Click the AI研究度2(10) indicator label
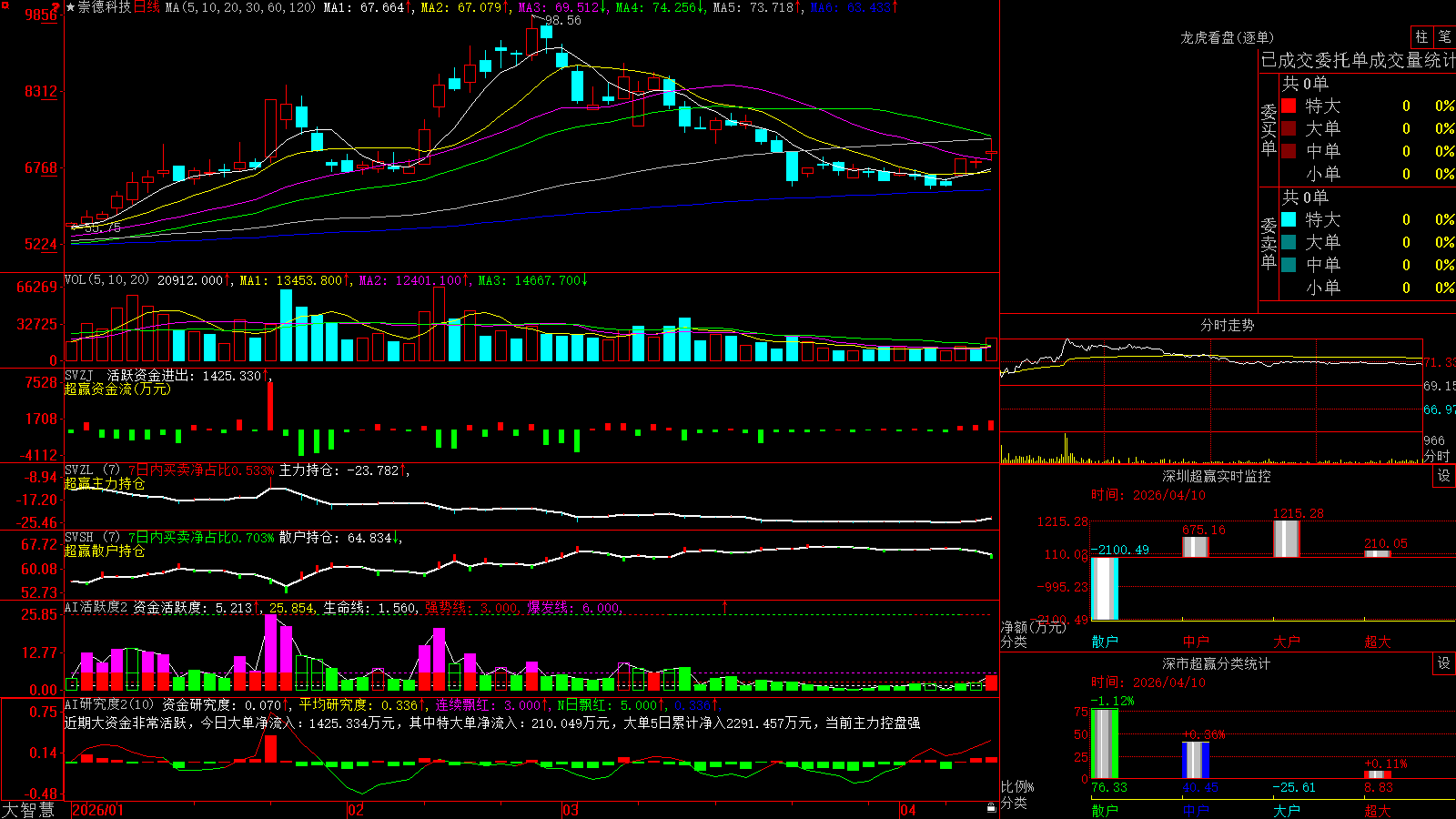1456x819 pixels. [109, 704]
